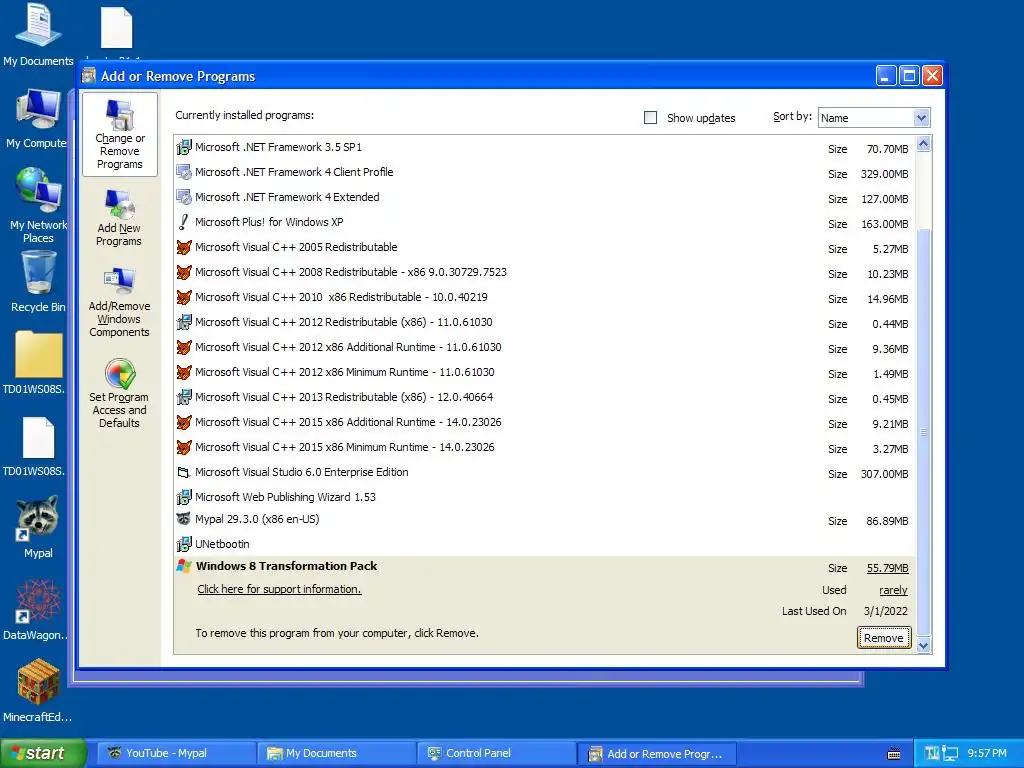Click the Mypal 29.3.0 raccoon icon in list

point(184,519)
